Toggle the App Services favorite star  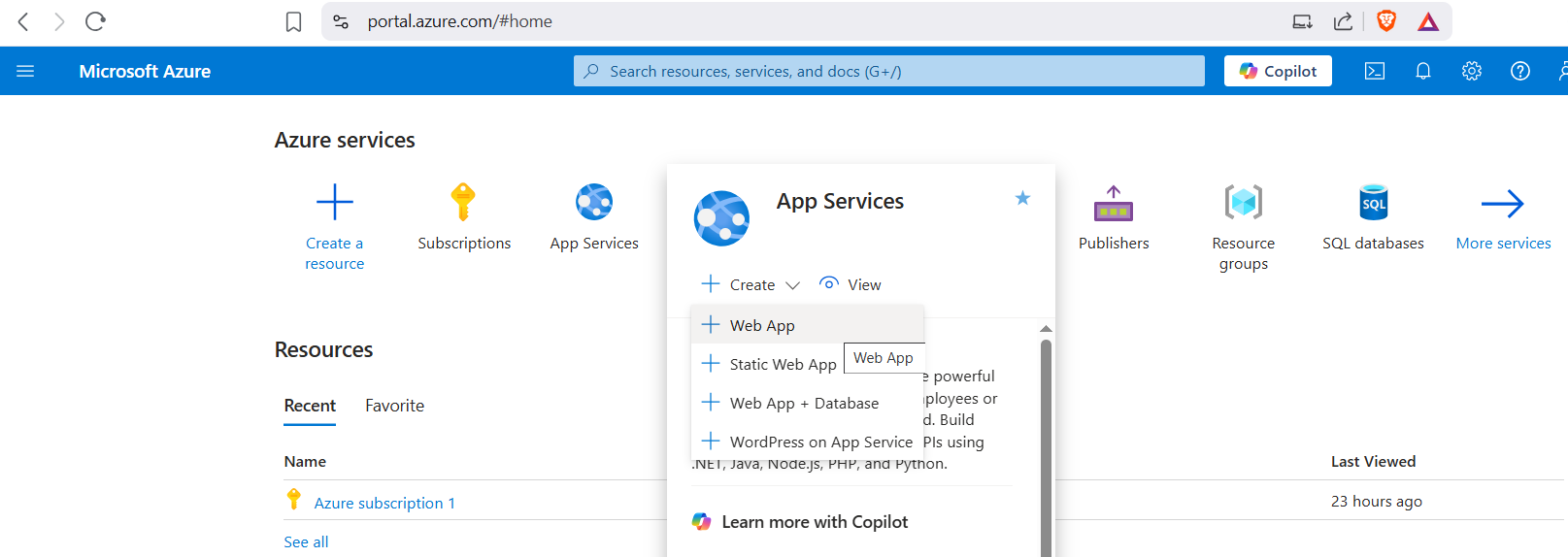click(1022, 198)
